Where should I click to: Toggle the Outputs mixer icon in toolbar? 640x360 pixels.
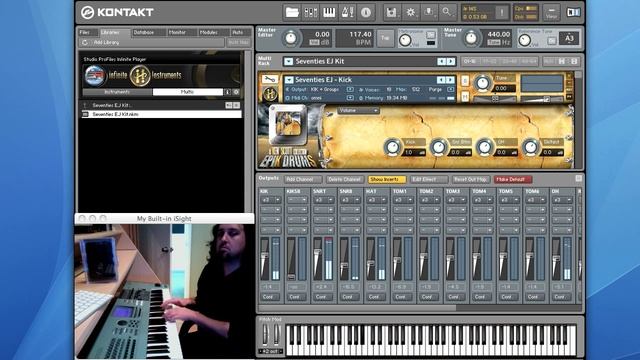point(310,12)
